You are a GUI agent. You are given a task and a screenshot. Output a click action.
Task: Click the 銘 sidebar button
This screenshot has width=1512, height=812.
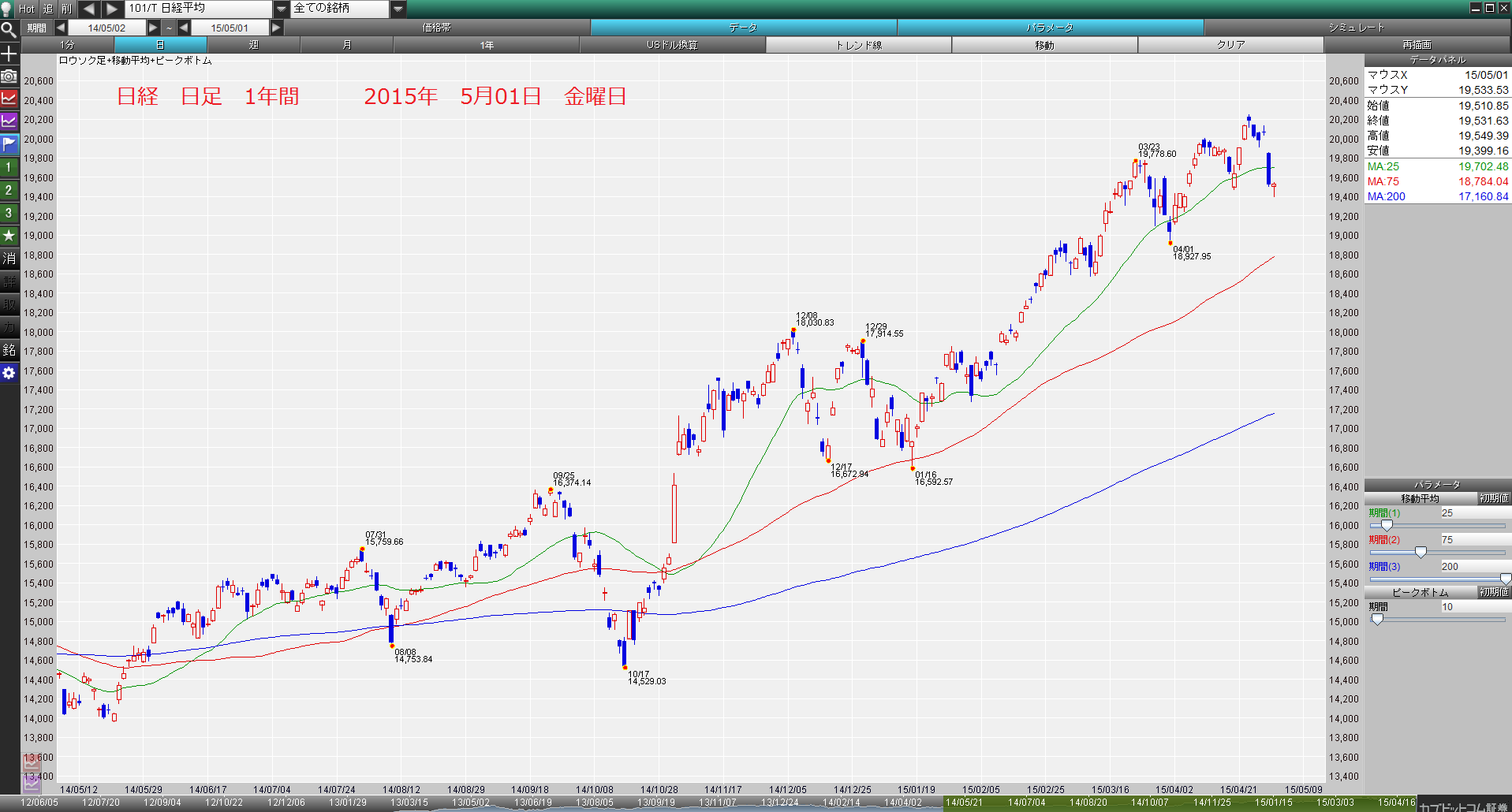tap(9, 350)
